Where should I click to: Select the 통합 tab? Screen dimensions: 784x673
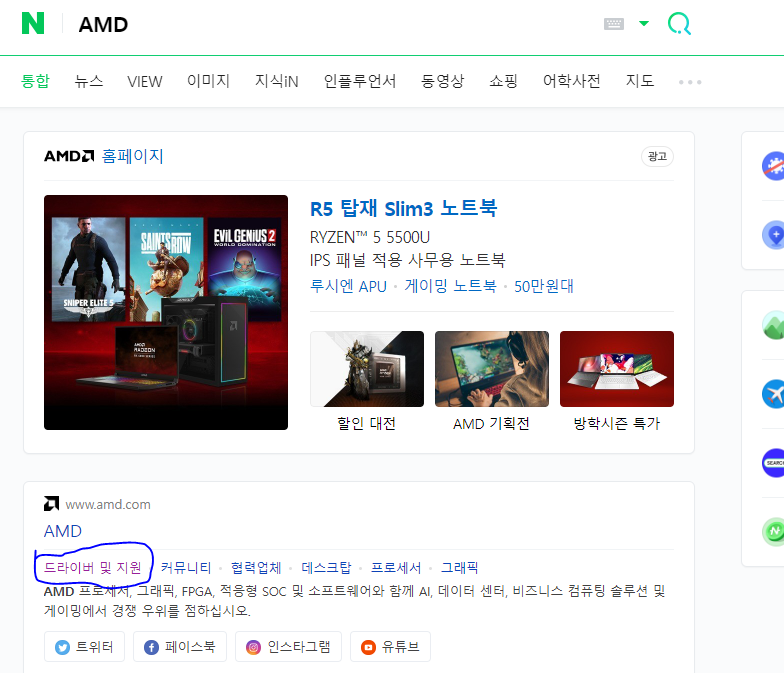[x=35, y=81]
